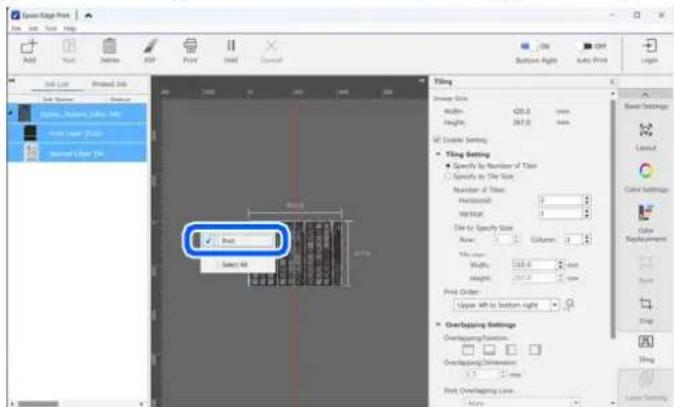Click the Tiling panel vertical scrollbar
The height and width of the screenshot is (407, 674).
point(613,218)
